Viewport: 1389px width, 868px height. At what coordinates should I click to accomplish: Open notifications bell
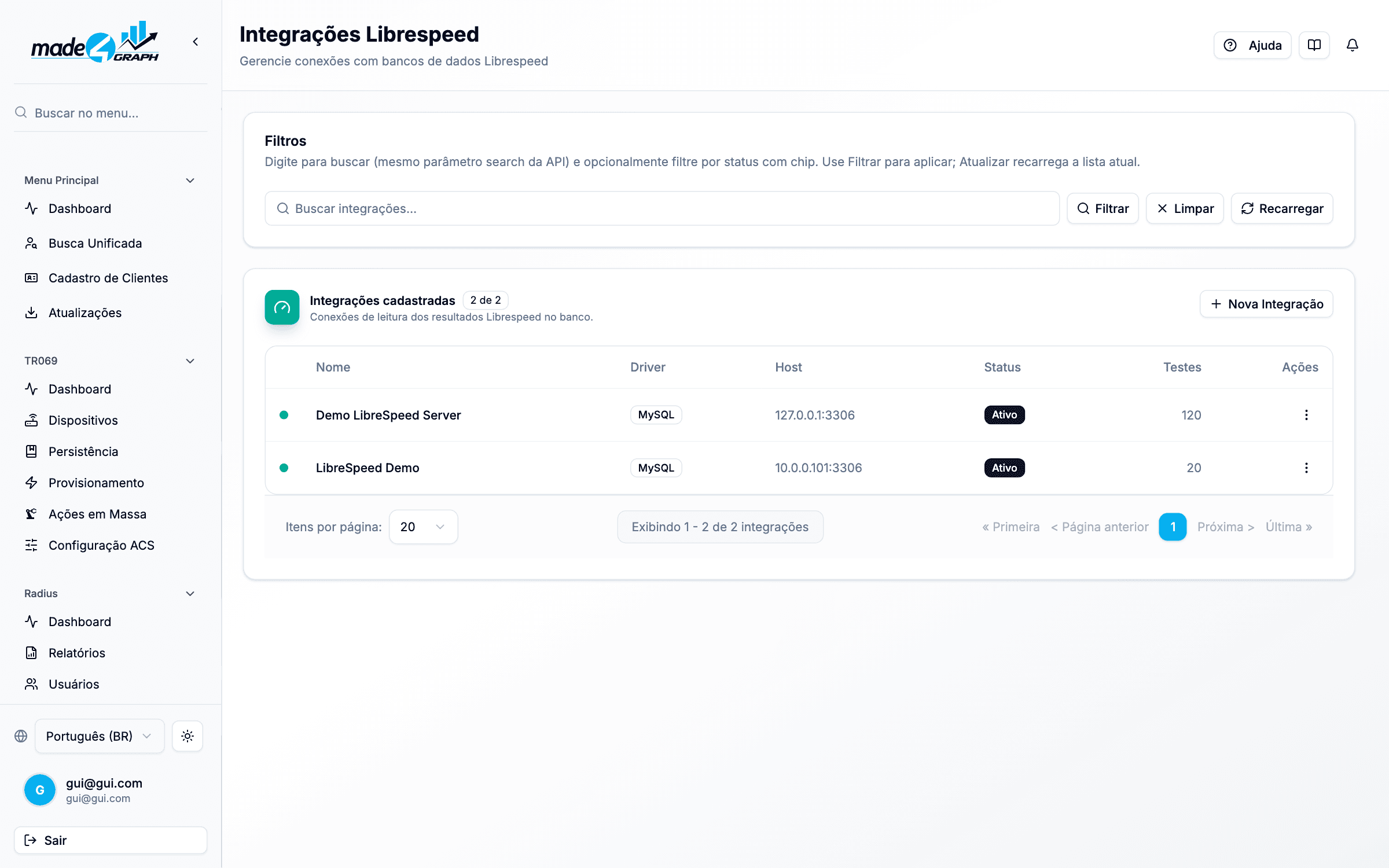(x=1352, y=45)
